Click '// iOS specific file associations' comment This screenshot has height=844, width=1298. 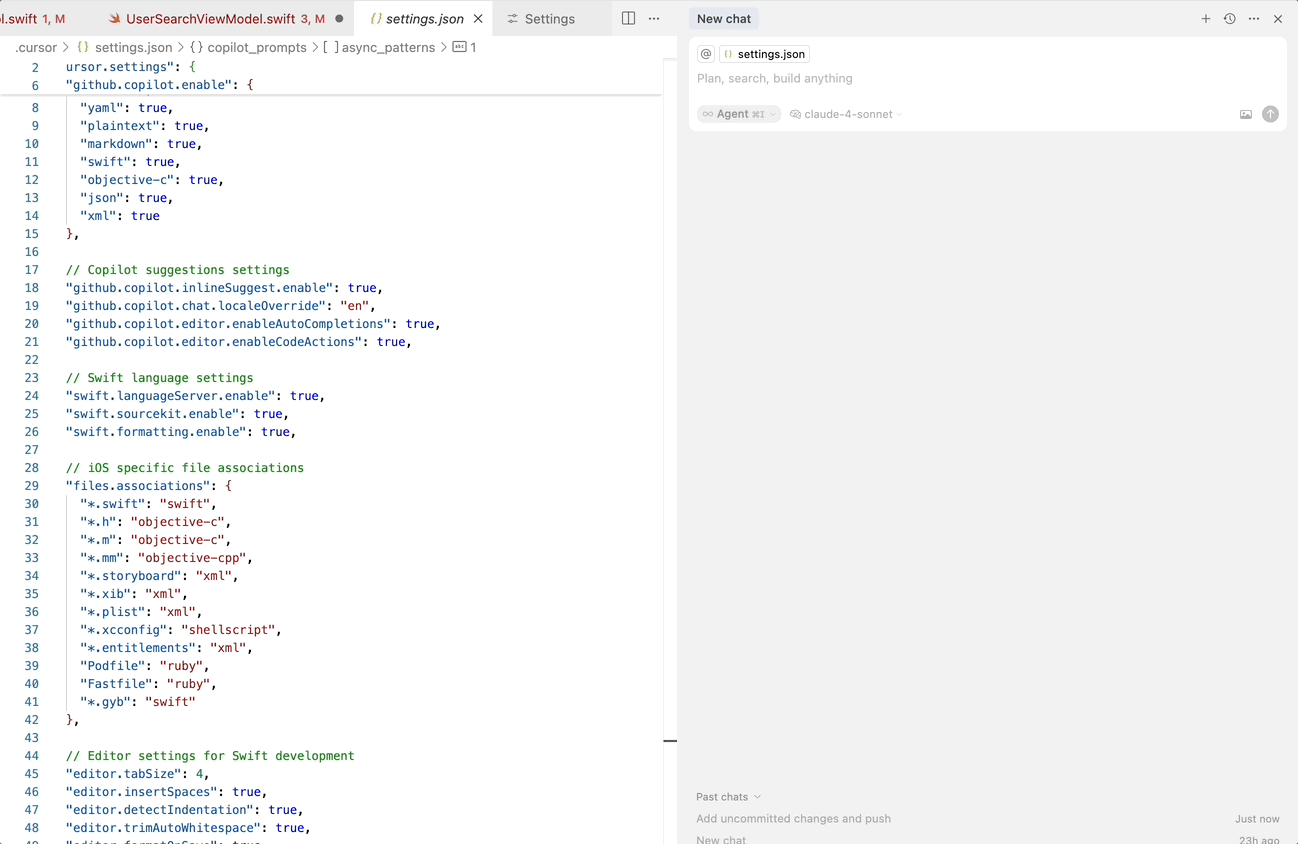185,468
